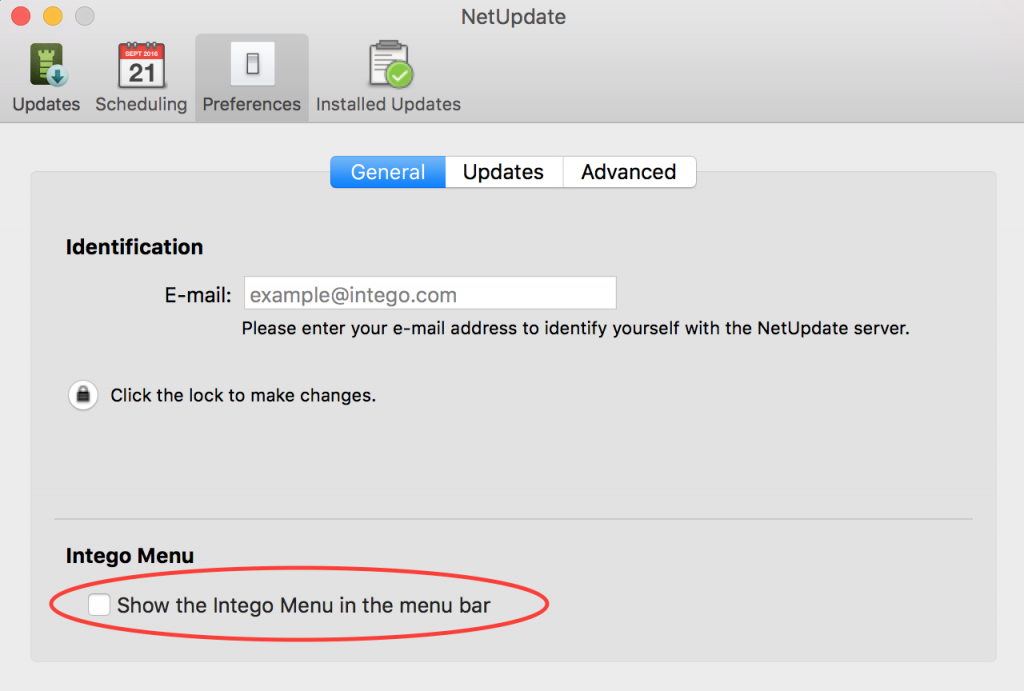
Task: Switch to the General tab
Action: (x=388, y=172)
